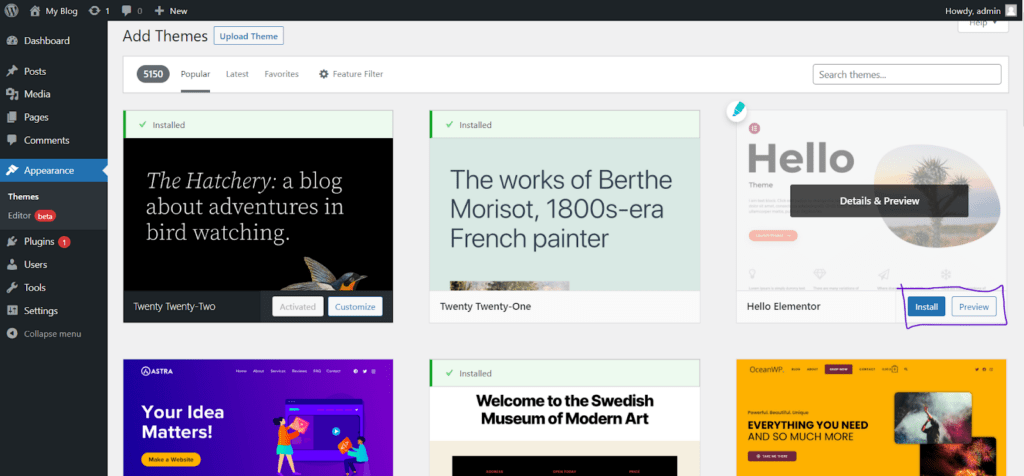Open the updates icon showing 1

[x=95, y=10]
